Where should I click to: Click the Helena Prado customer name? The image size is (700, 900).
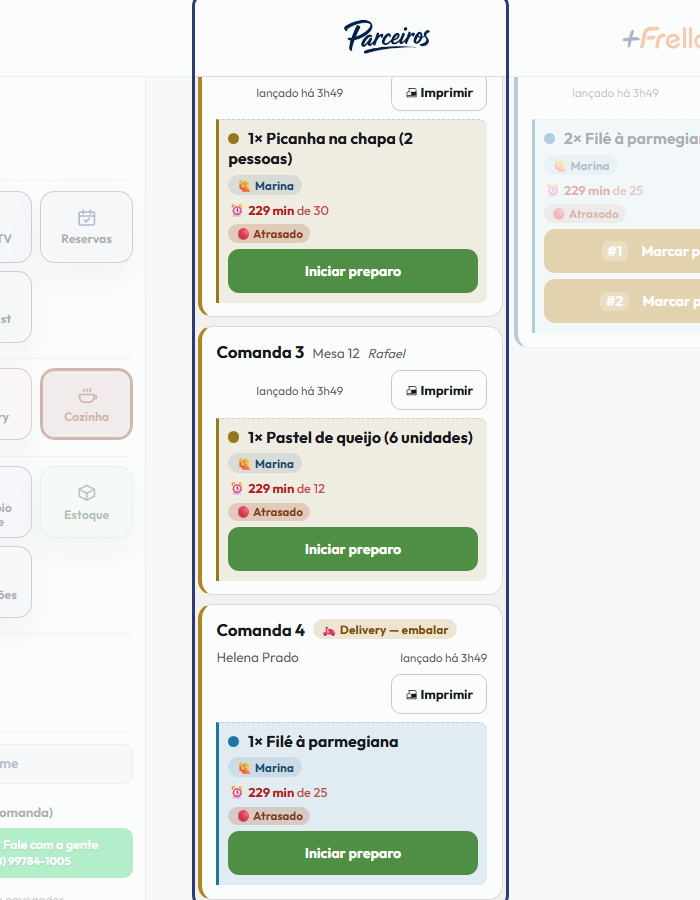(258, 658)
